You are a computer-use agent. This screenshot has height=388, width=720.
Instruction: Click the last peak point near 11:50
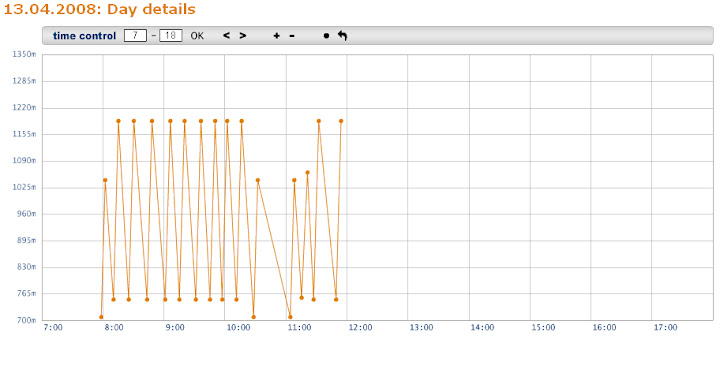[341, 121]
